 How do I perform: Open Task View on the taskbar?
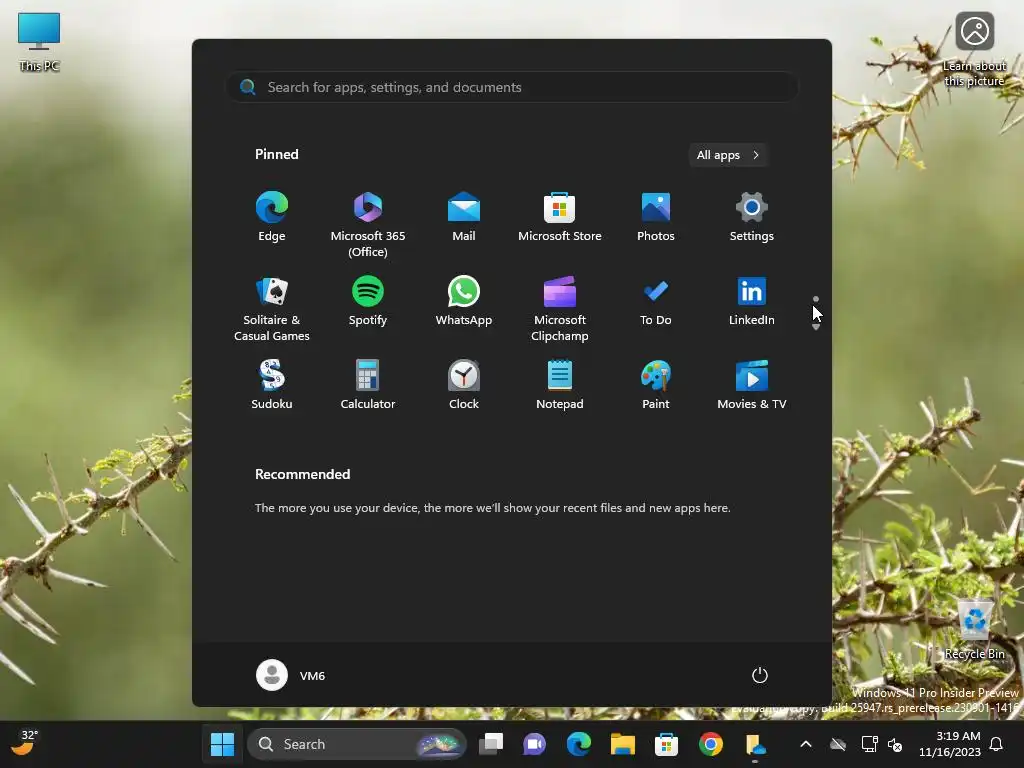tap(491, 744)
